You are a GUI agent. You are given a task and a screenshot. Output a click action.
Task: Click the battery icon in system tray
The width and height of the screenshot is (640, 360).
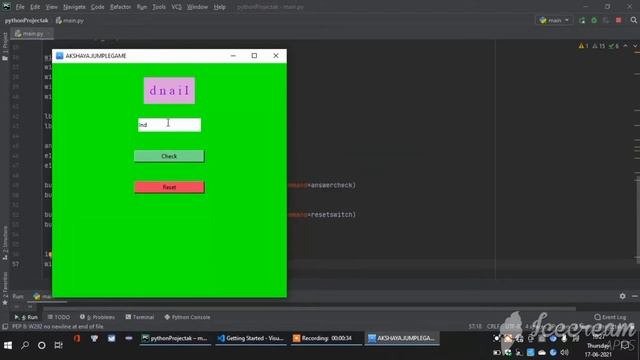point(497,352)
